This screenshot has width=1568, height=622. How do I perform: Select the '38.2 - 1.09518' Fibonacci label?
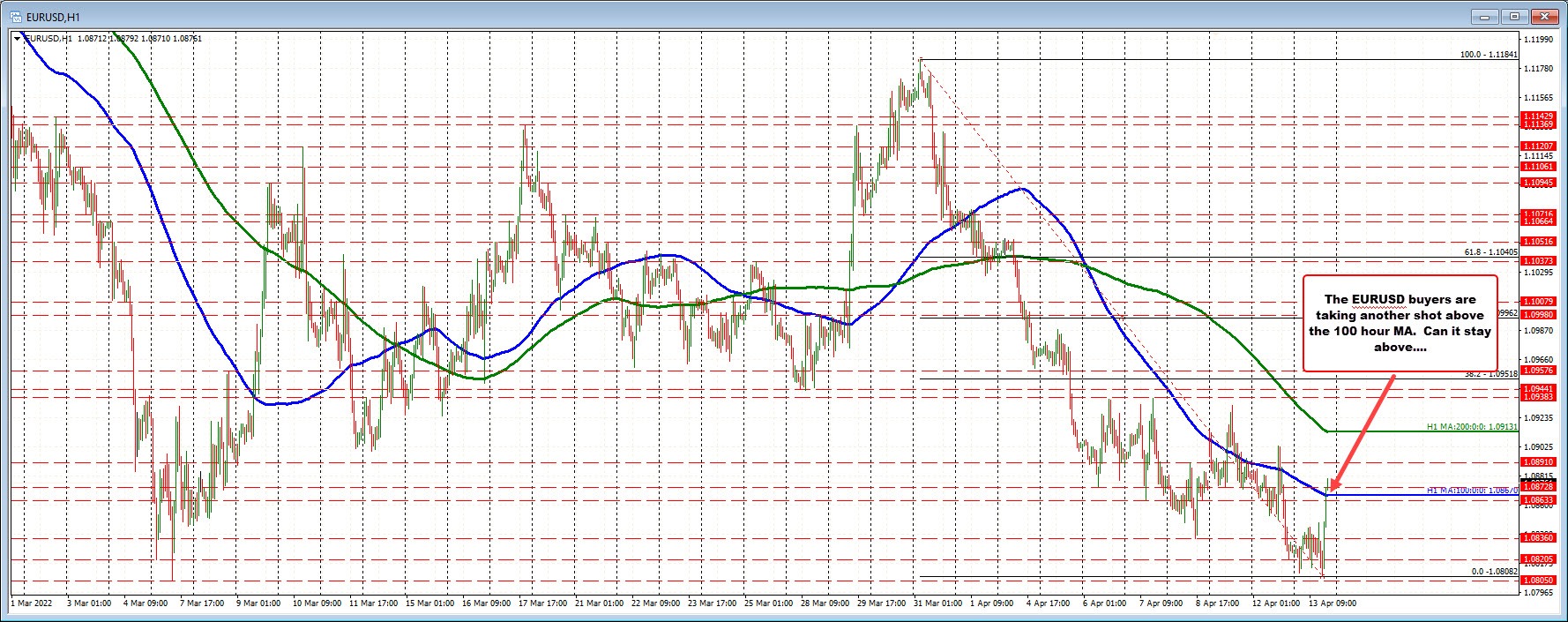pos(1491,374)
